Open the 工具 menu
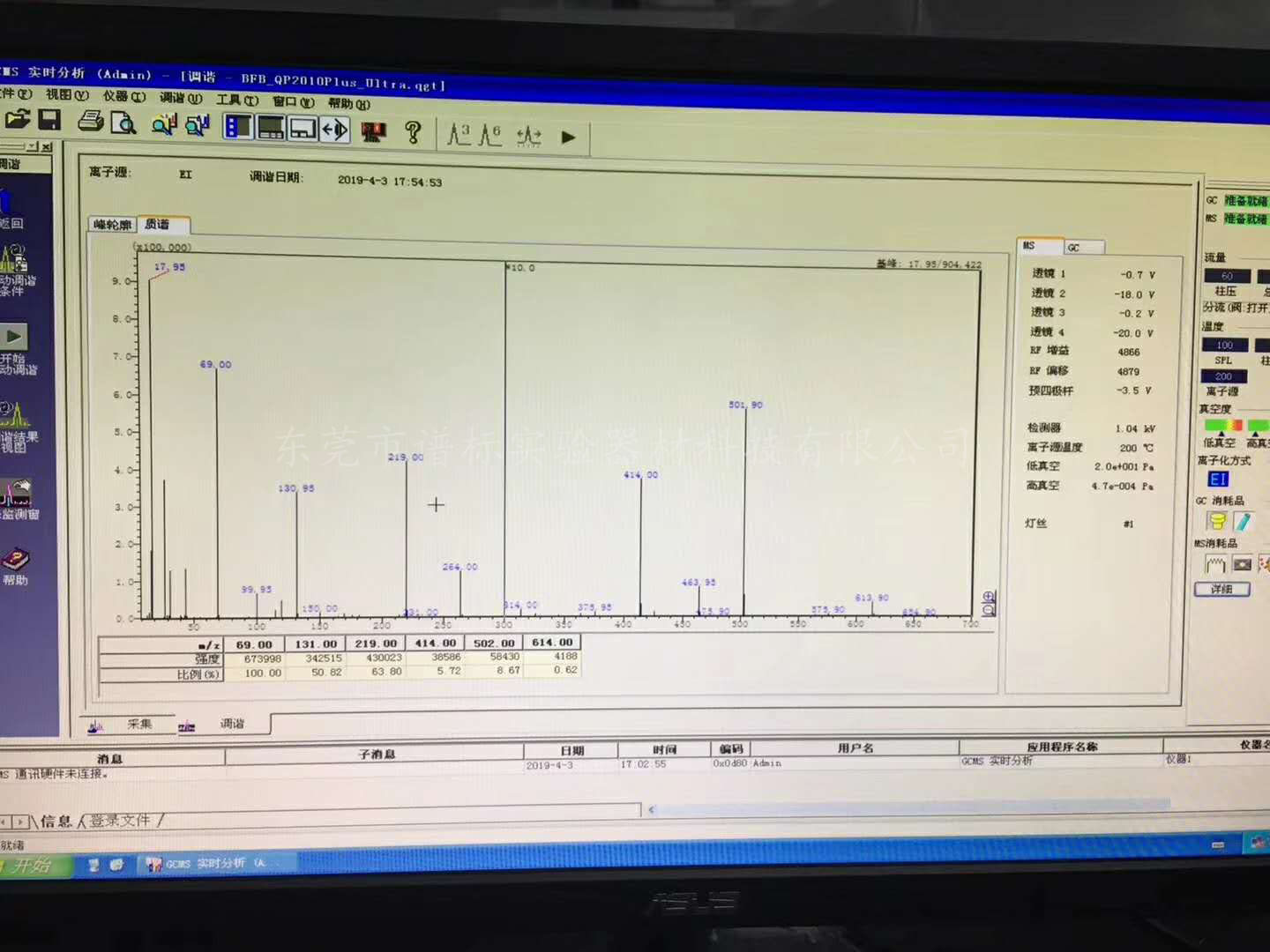Image resolution: width=1270 pixels, height=952 pixels. [236, 100]
